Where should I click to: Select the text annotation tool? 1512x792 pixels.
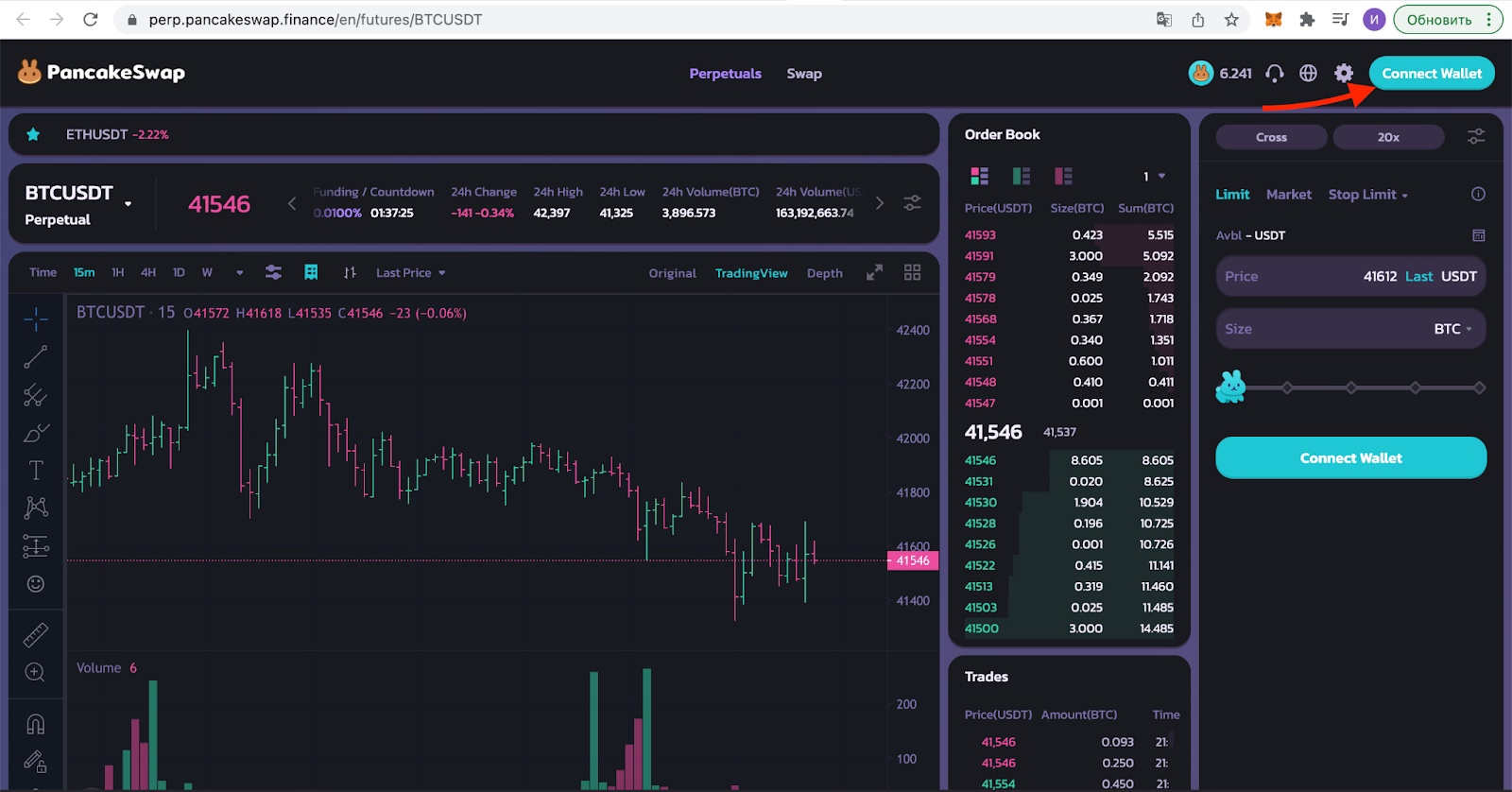pos(36,471)
